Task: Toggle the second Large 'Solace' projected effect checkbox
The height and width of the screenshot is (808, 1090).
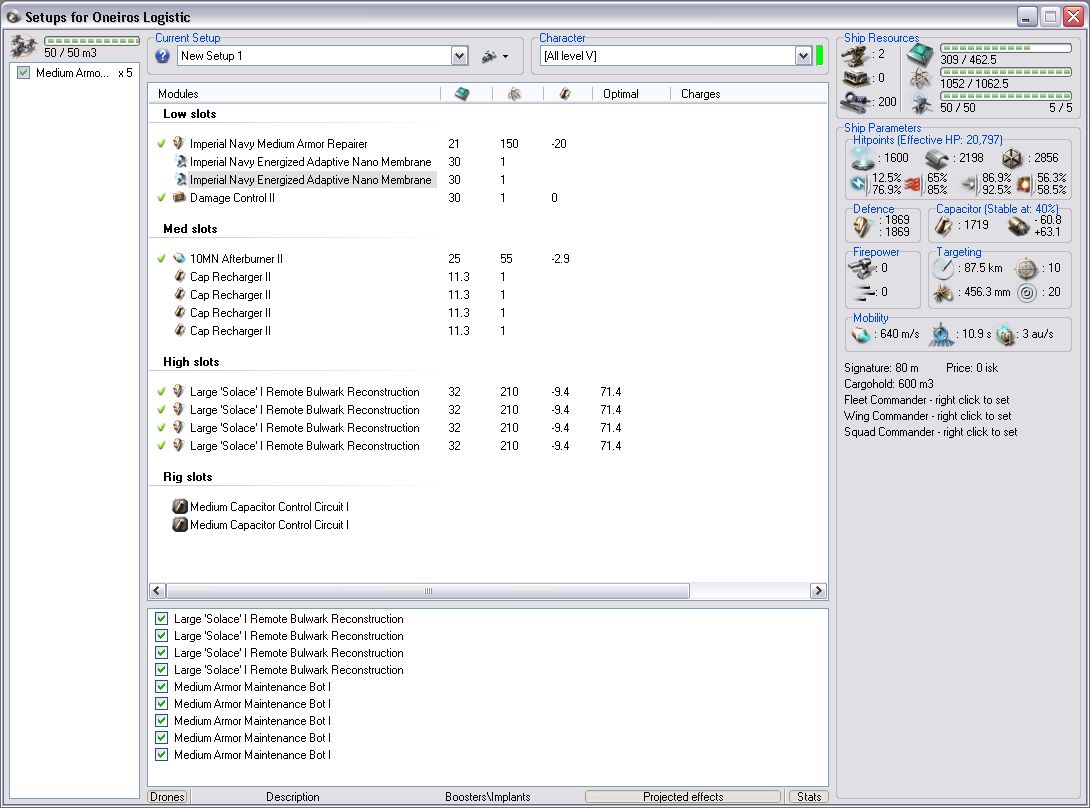Action: (161, 636)
